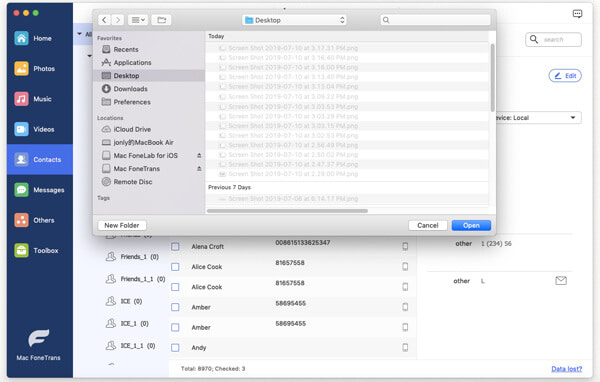
Task: Click the feedback chat icon
Action: (x=577, y=14)
